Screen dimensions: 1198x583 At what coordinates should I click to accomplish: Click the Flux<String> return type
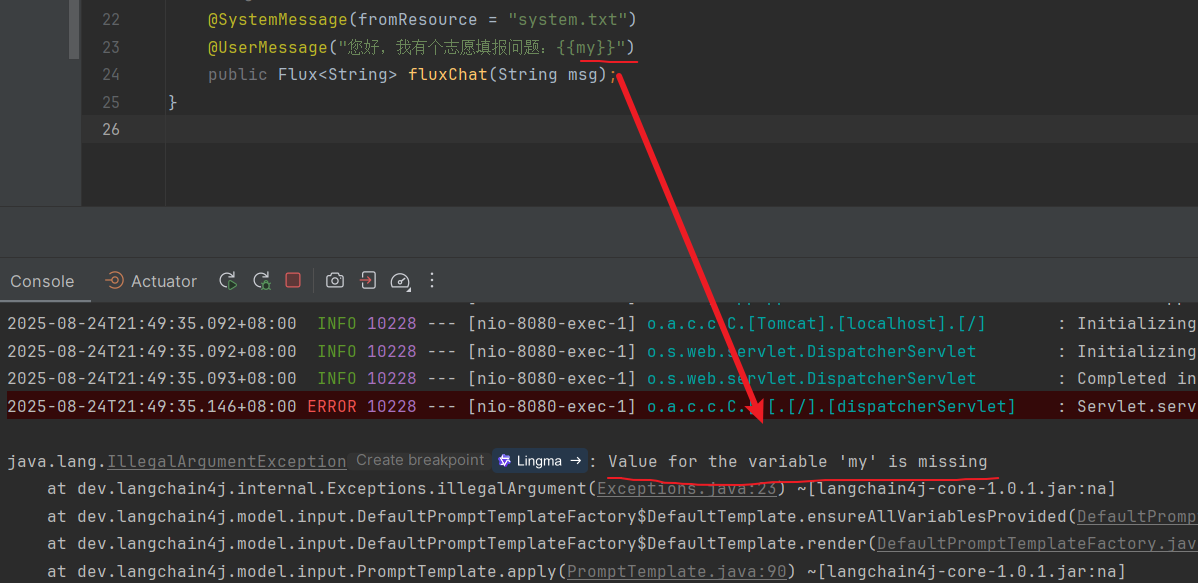[x=338, y=75]
